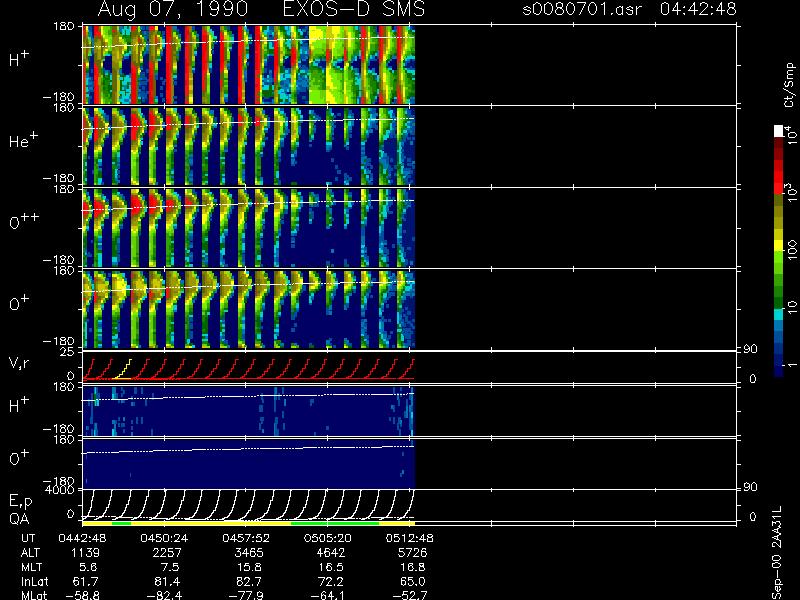Select altitude value "1139"
The width and height of the screenshot is (800, 600).
[86, 553]
